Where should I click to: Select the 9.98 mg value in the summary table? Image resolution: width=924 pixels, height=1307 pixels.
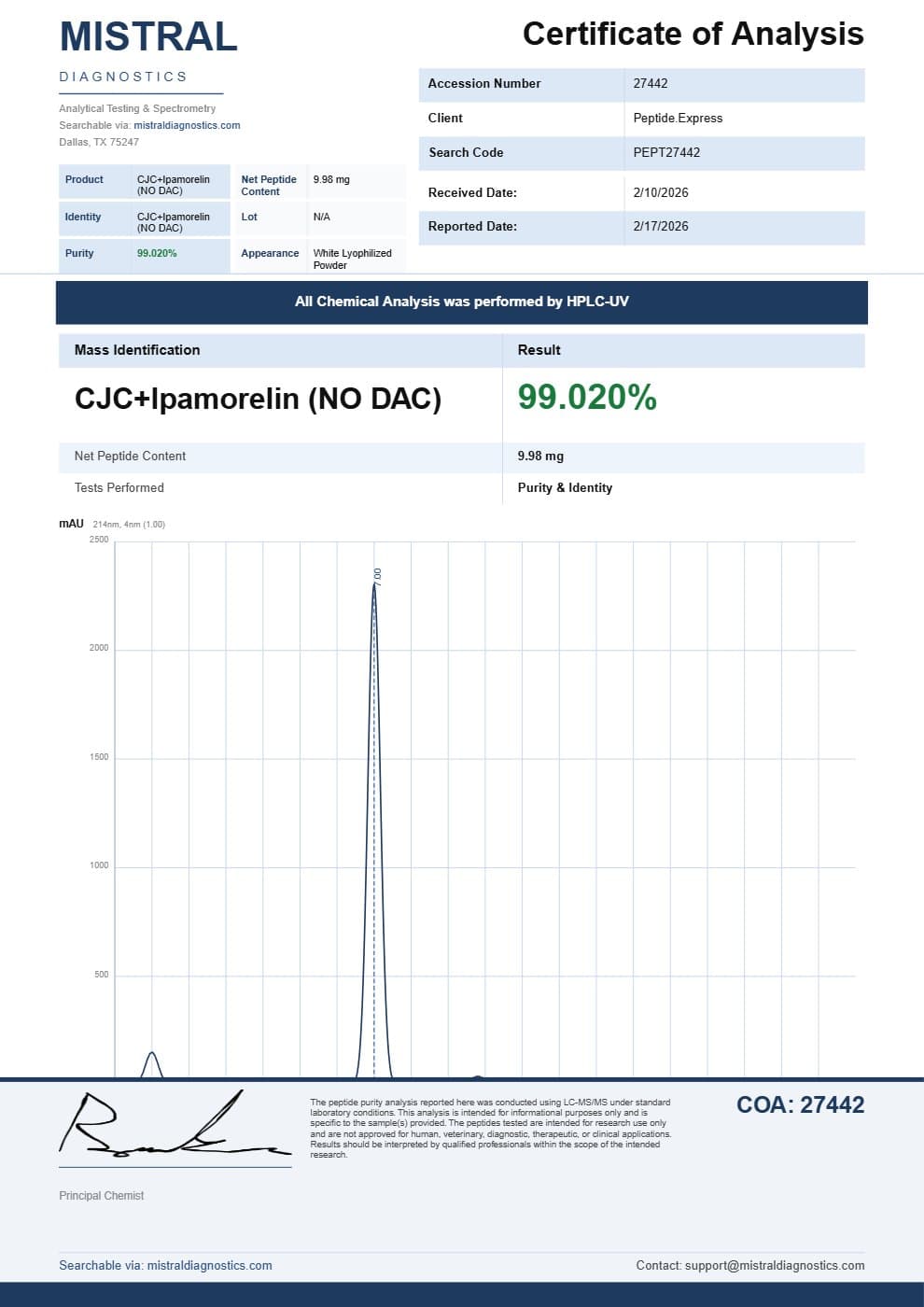click(331, 179)
